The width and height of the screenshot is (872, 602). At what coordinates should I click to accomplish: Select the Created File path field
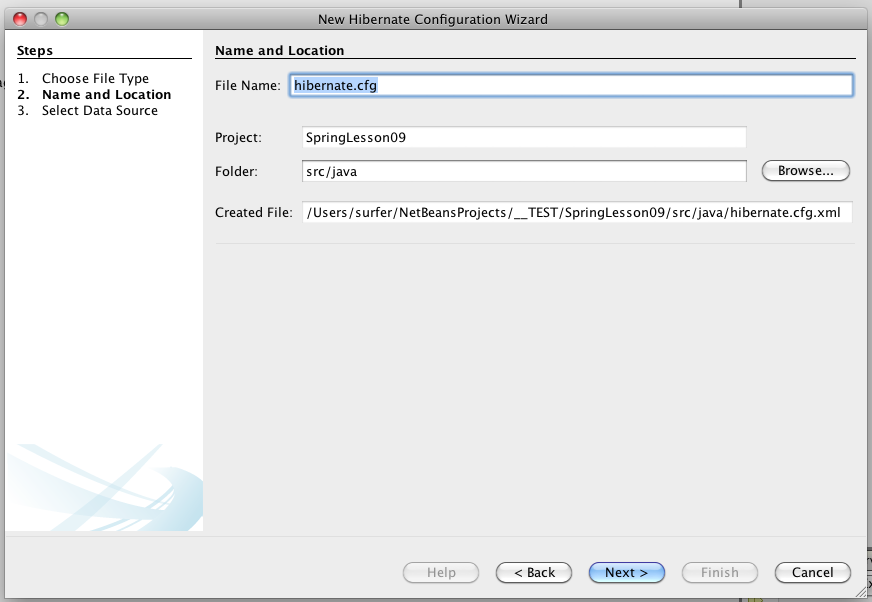pyautogui.click(x=577, y=212)
